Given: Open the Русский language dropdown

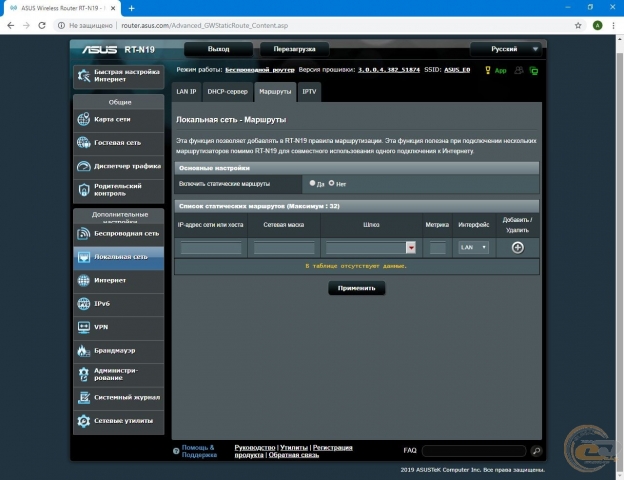Looking at the screenshot, I should pos(505,49).
